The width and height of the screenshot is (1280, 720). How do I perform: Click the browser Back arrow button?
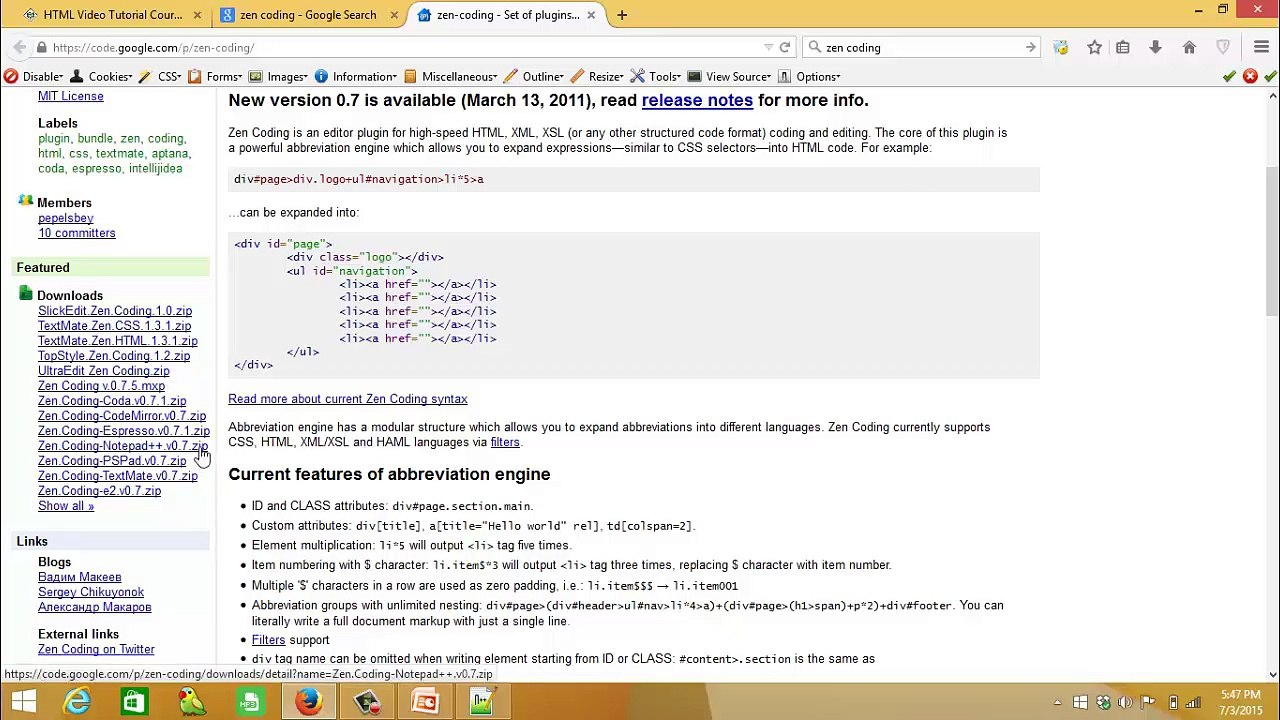19,47
